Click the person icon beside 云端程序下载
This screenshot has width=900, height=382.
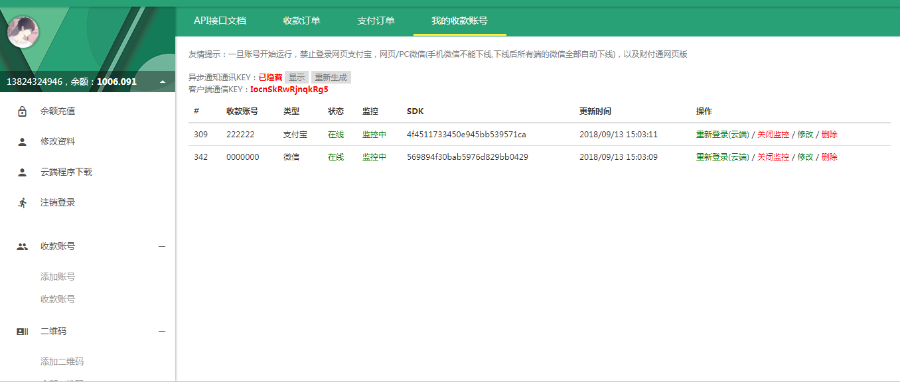point(22,172)
